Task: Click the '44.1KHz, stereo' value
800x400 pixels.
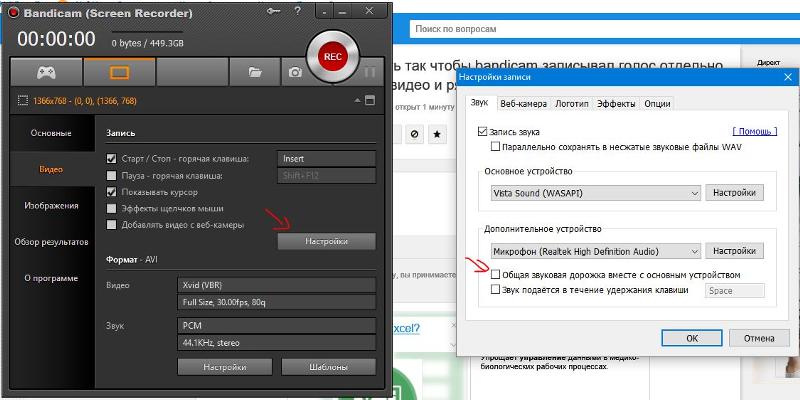Action: coord(277,343)
